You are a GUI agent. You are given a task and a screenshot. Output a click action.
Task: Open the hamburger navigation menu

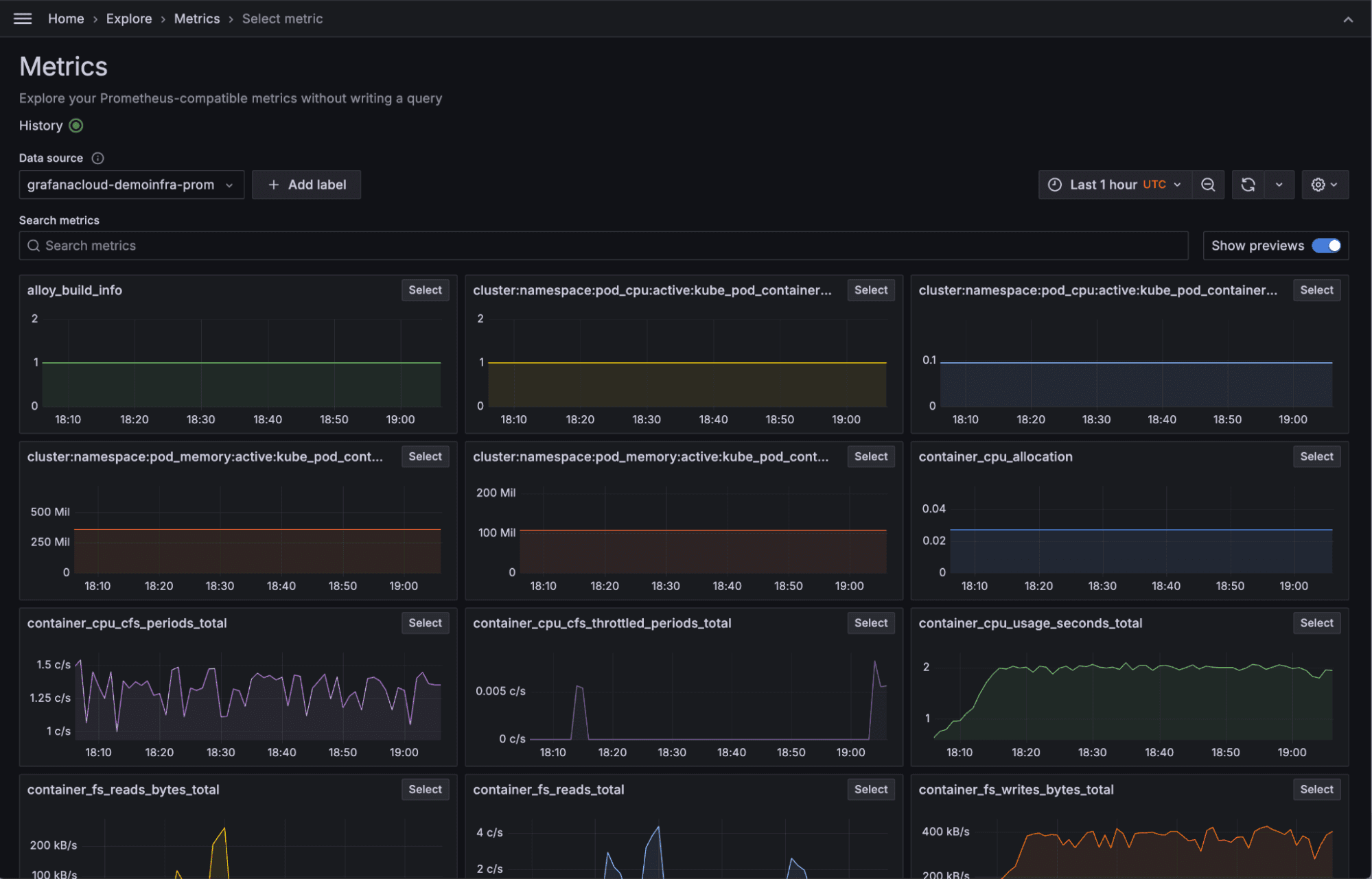[23, 19]
